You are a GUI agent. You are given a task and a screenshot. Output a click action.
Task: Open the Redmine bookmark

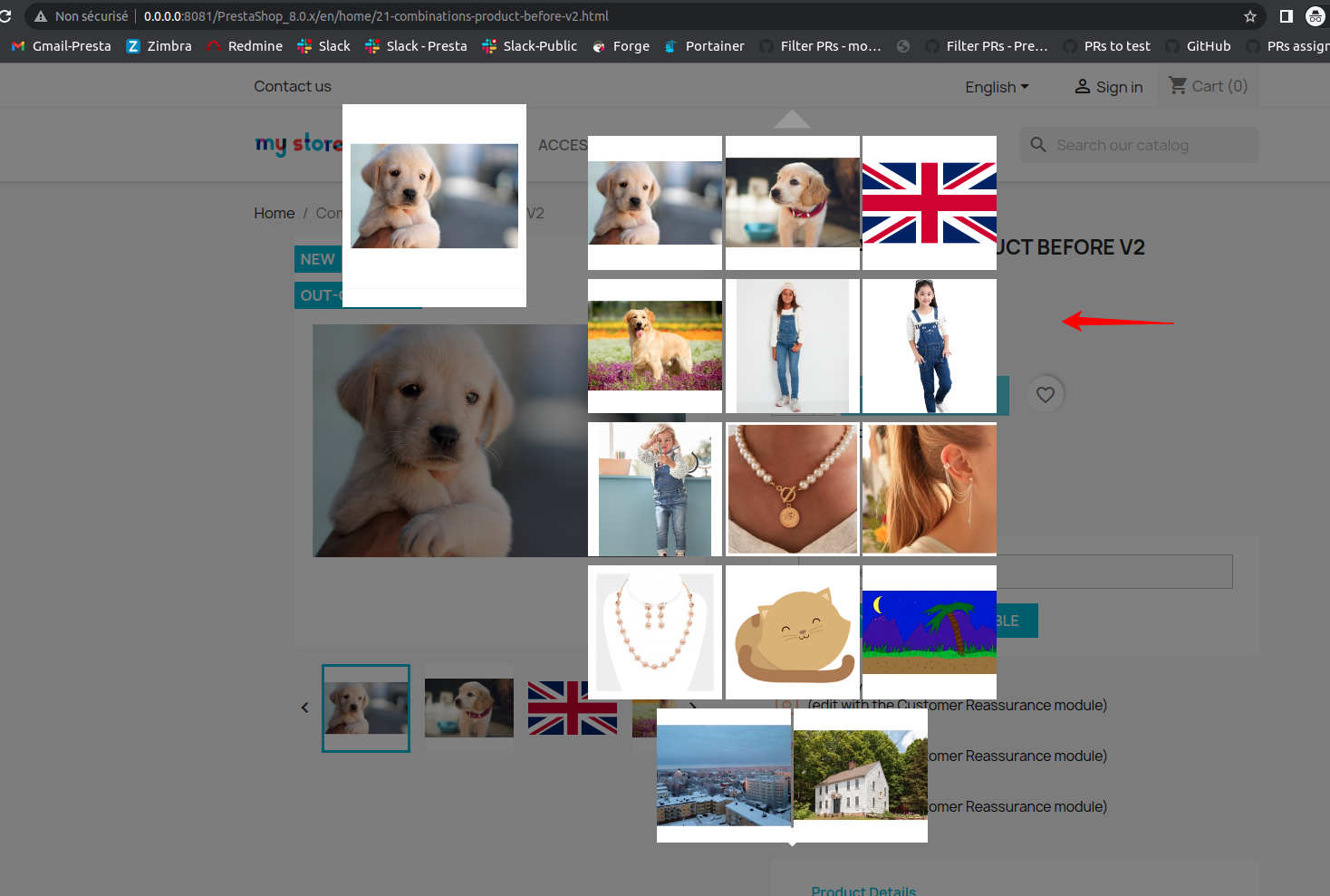[x=254, y=45]
